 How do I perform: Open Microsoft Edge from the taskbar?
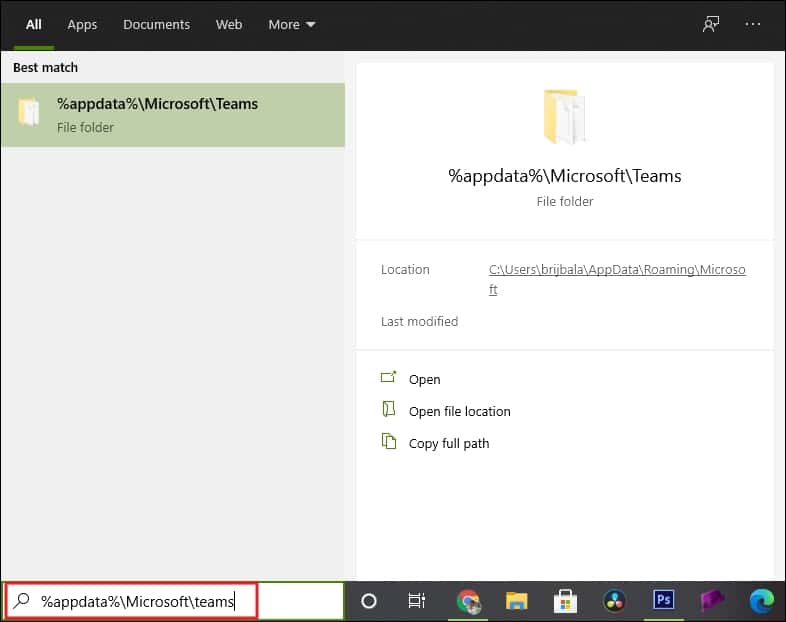click(x=761, y=601)
